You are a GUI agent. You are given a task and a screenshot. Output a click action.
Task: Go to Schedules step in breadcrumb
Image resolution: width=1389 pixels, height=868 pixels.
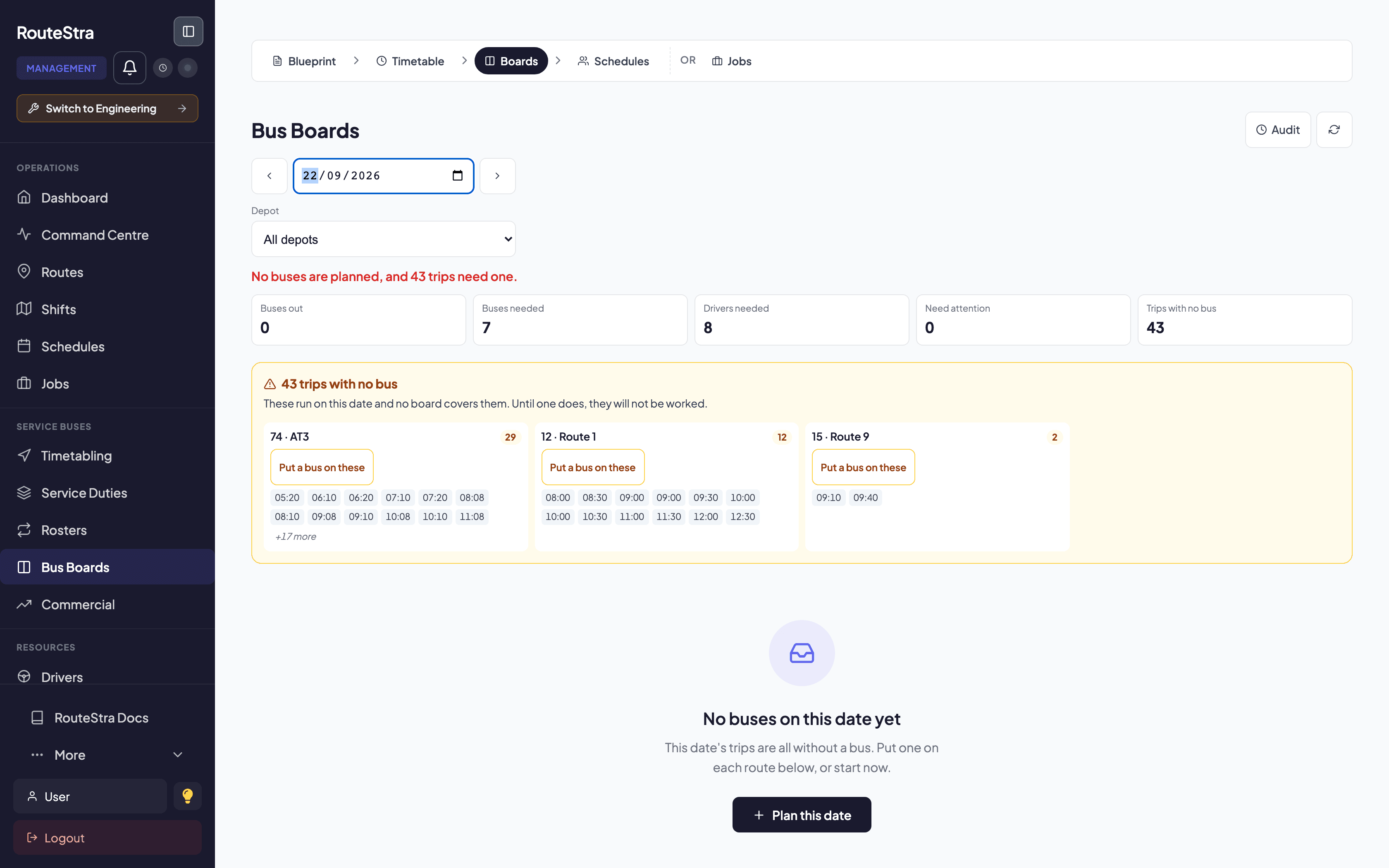point(613,61)
